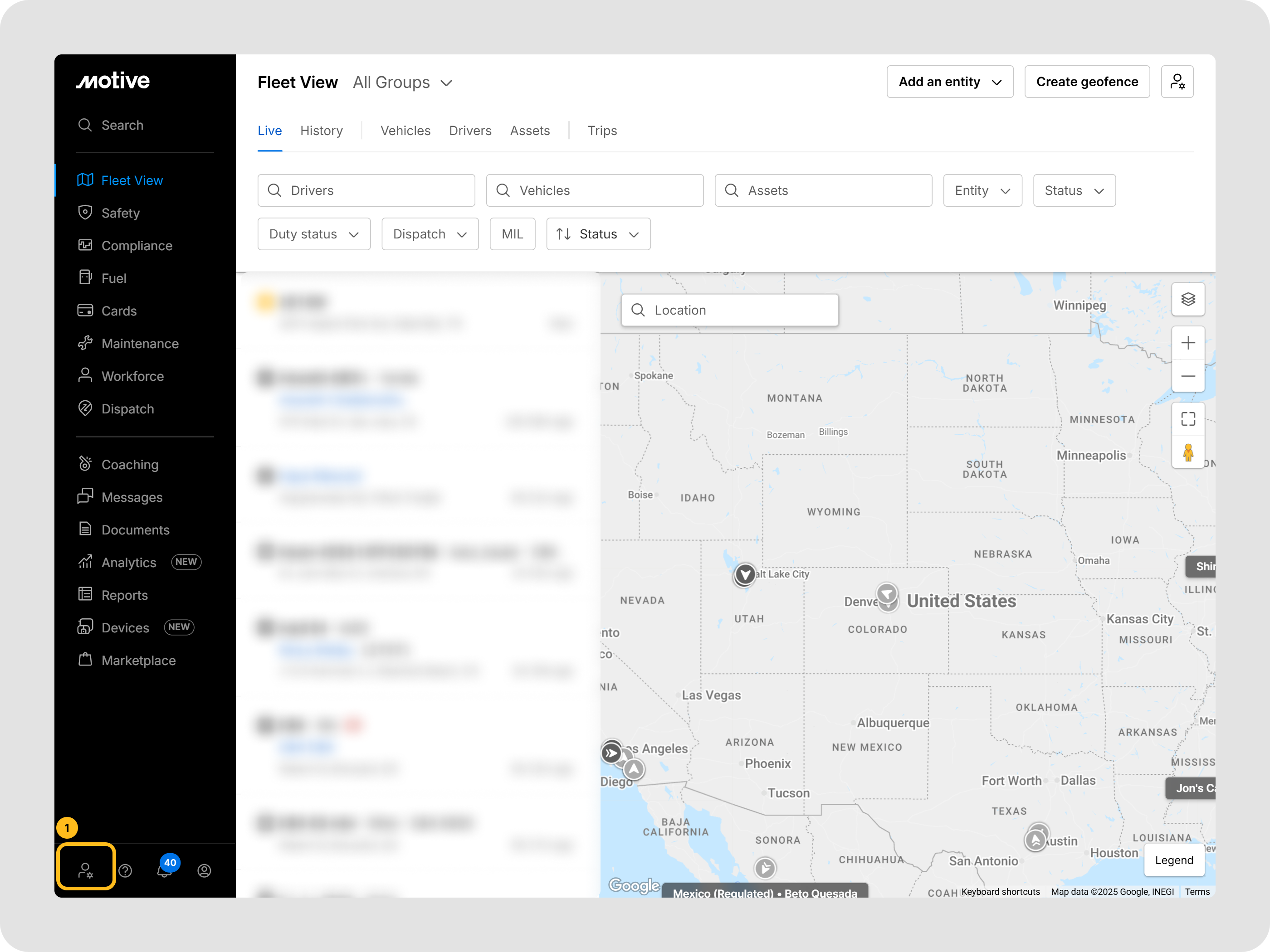Image resolution: width=1270 pixels, height=952 pixels.
Task: Enter fullscreen map view
Action: pos(1187,419)
